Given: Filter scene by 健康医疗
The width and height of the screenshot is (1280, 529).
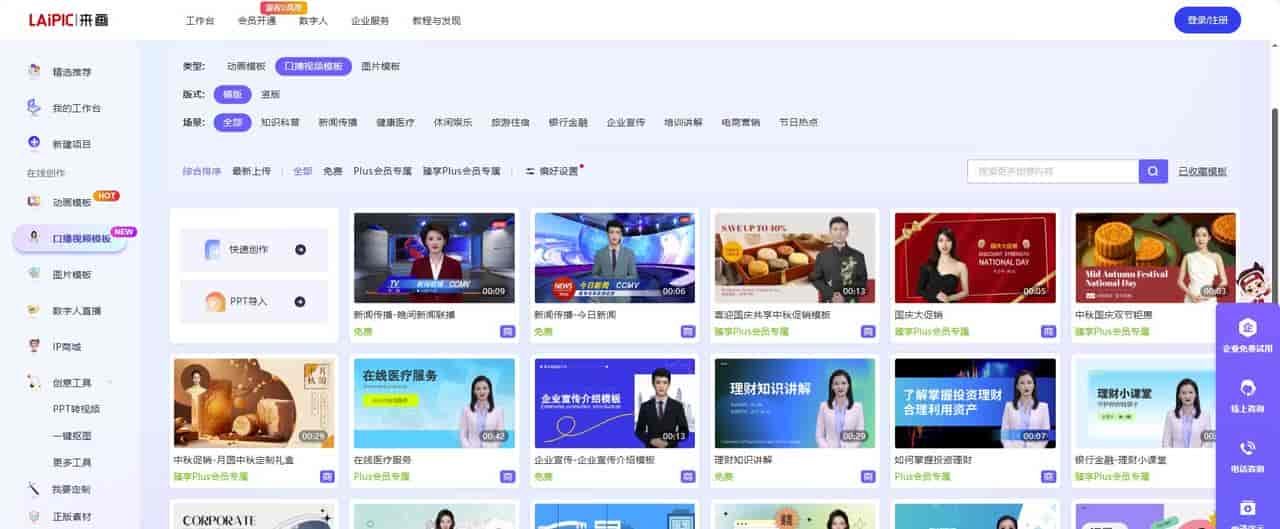Looking at the screenshot, I should coord(395,122).
